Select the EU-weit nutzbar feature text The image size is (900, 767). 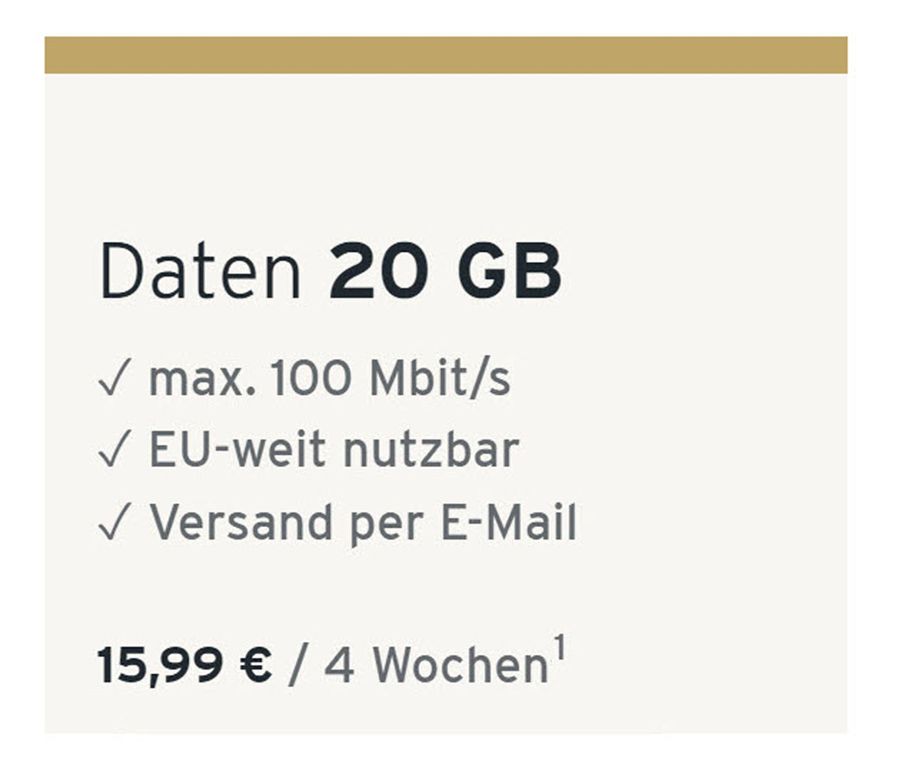coord(334,450)
